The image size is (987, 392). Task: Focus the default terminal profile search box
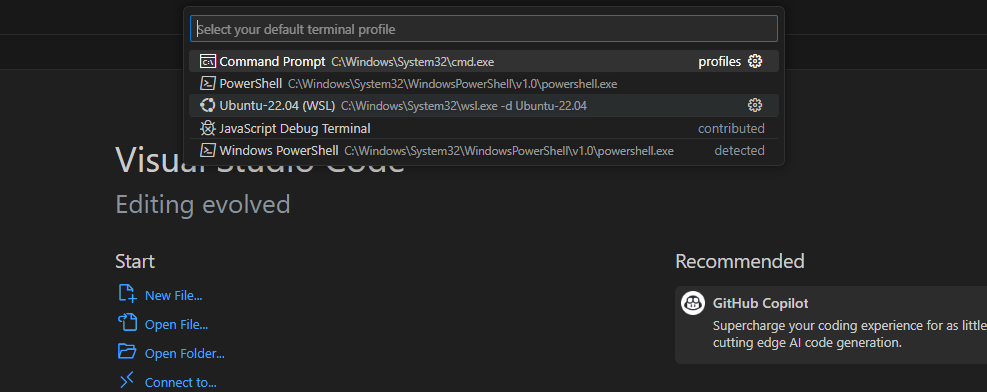[483, 29]
